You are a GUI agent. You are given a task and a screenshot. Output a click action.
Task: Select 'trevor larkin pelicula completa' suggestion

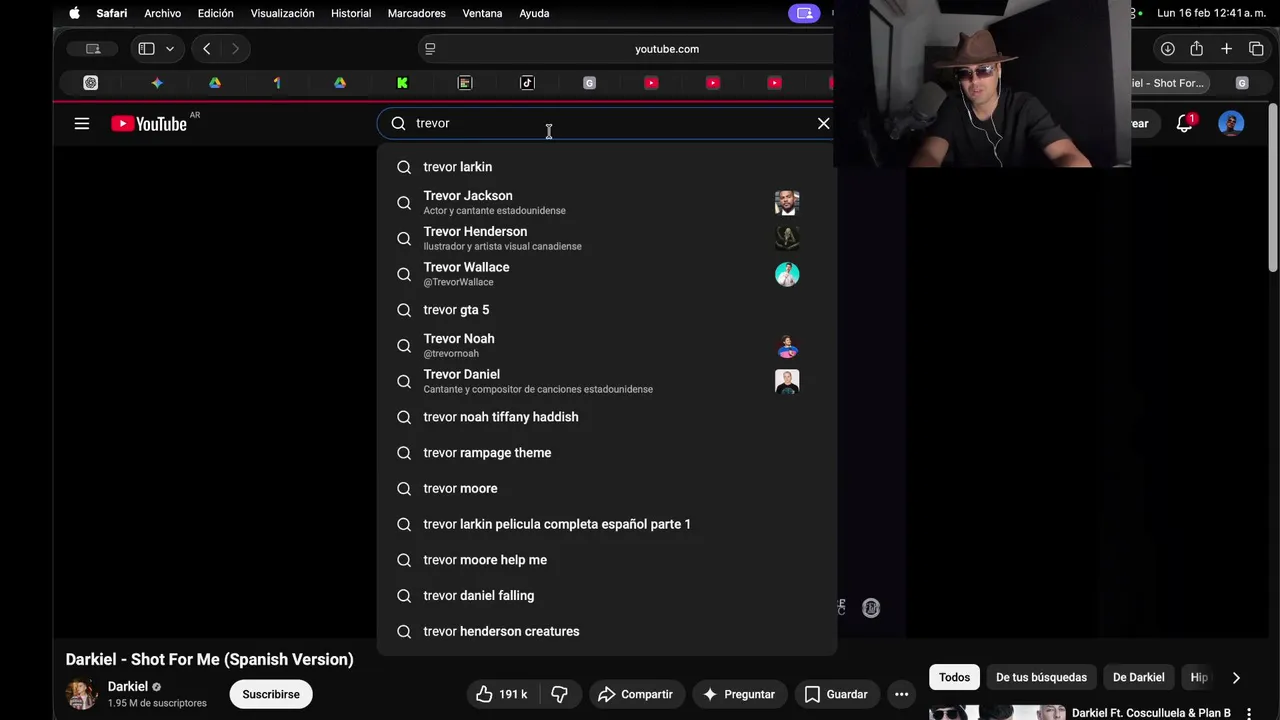click(607, 524)
